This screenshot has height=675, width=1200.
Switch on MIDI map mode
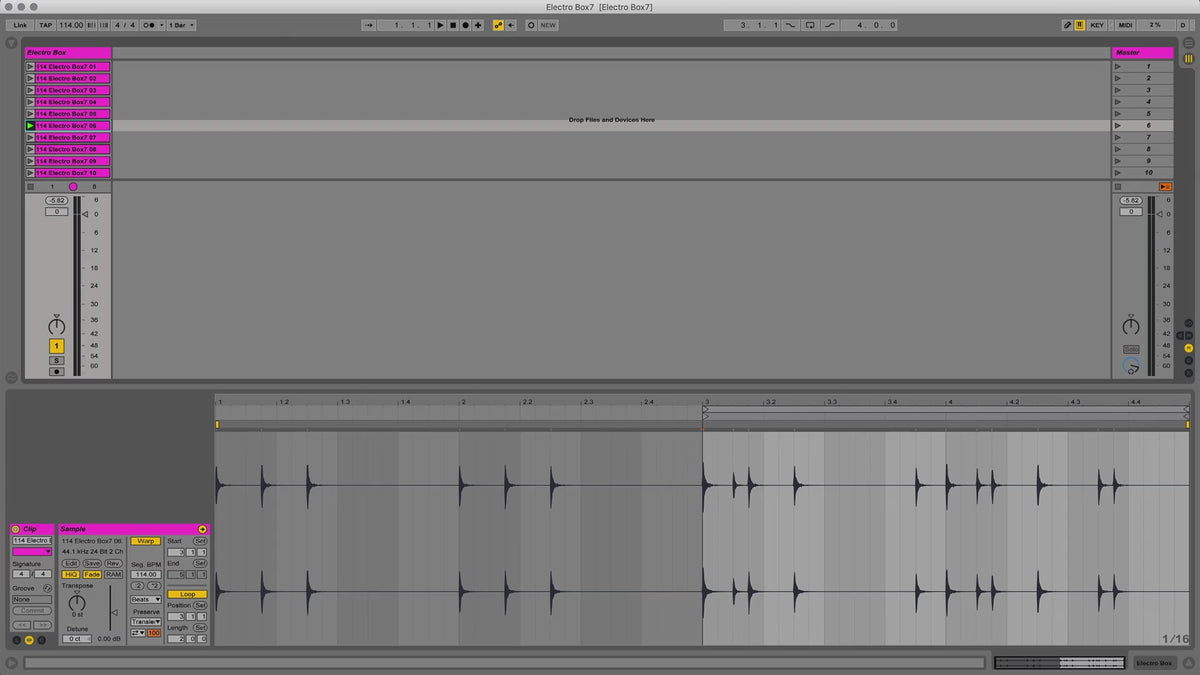coord(1125,25)
